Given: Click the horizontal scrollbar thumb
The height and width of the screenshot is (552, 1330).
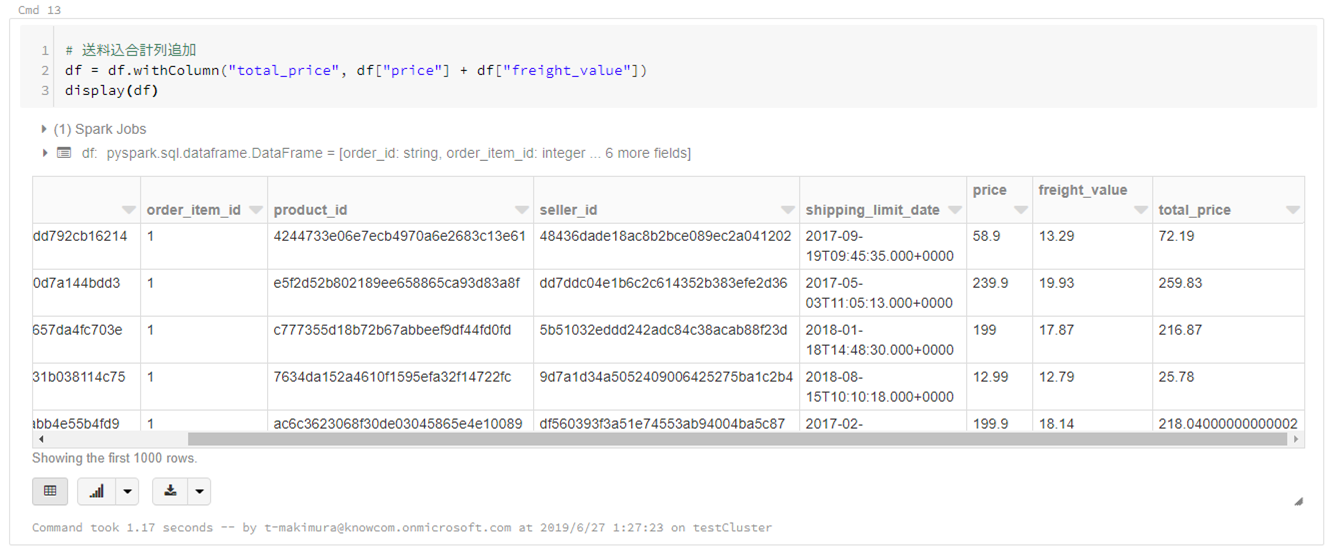Looking at the screenshot, I should pos(737,439).
